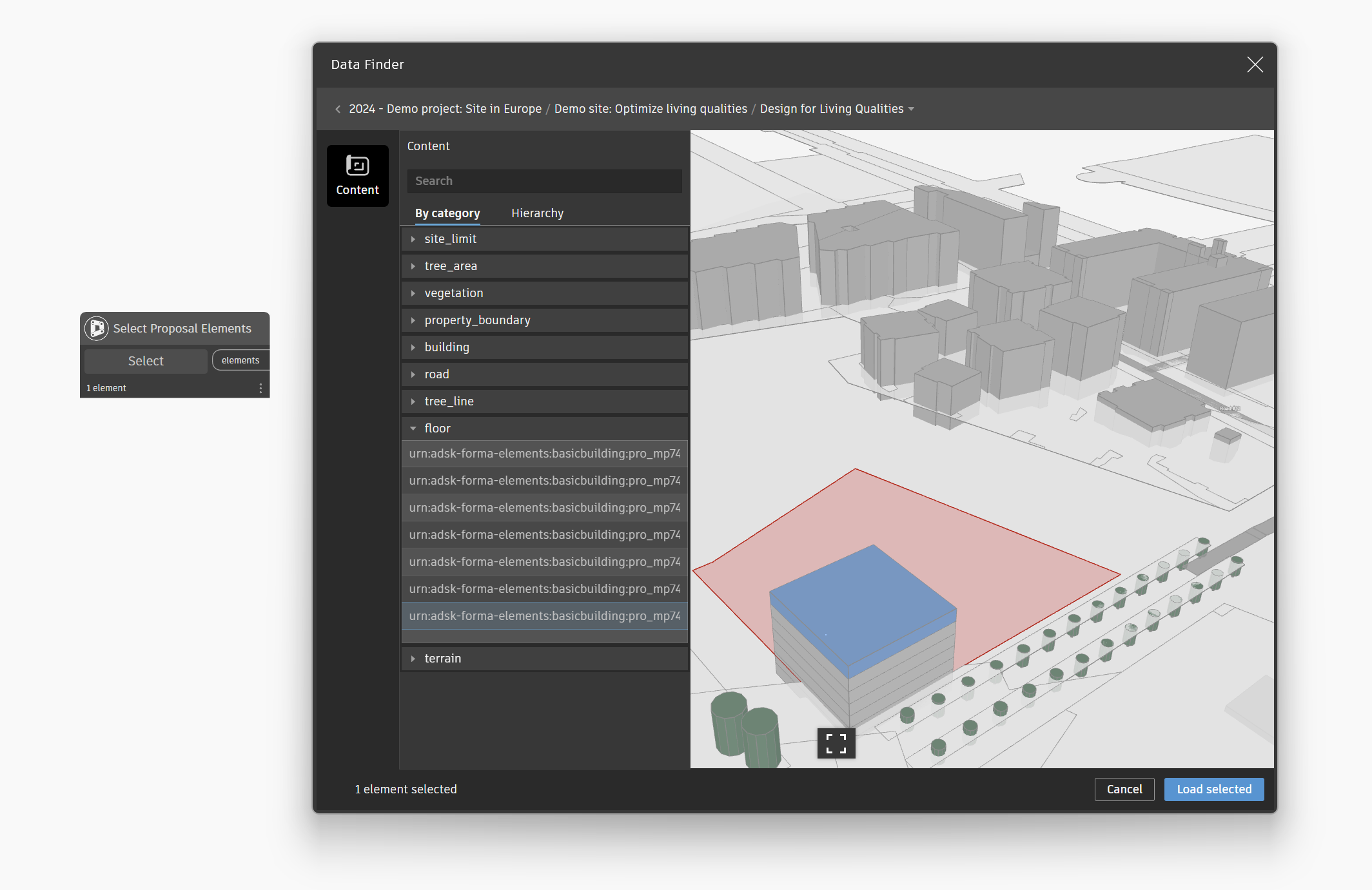Expand the terrain category
Viewport: 1372px width, 890px height.
[x=413, y=659]
